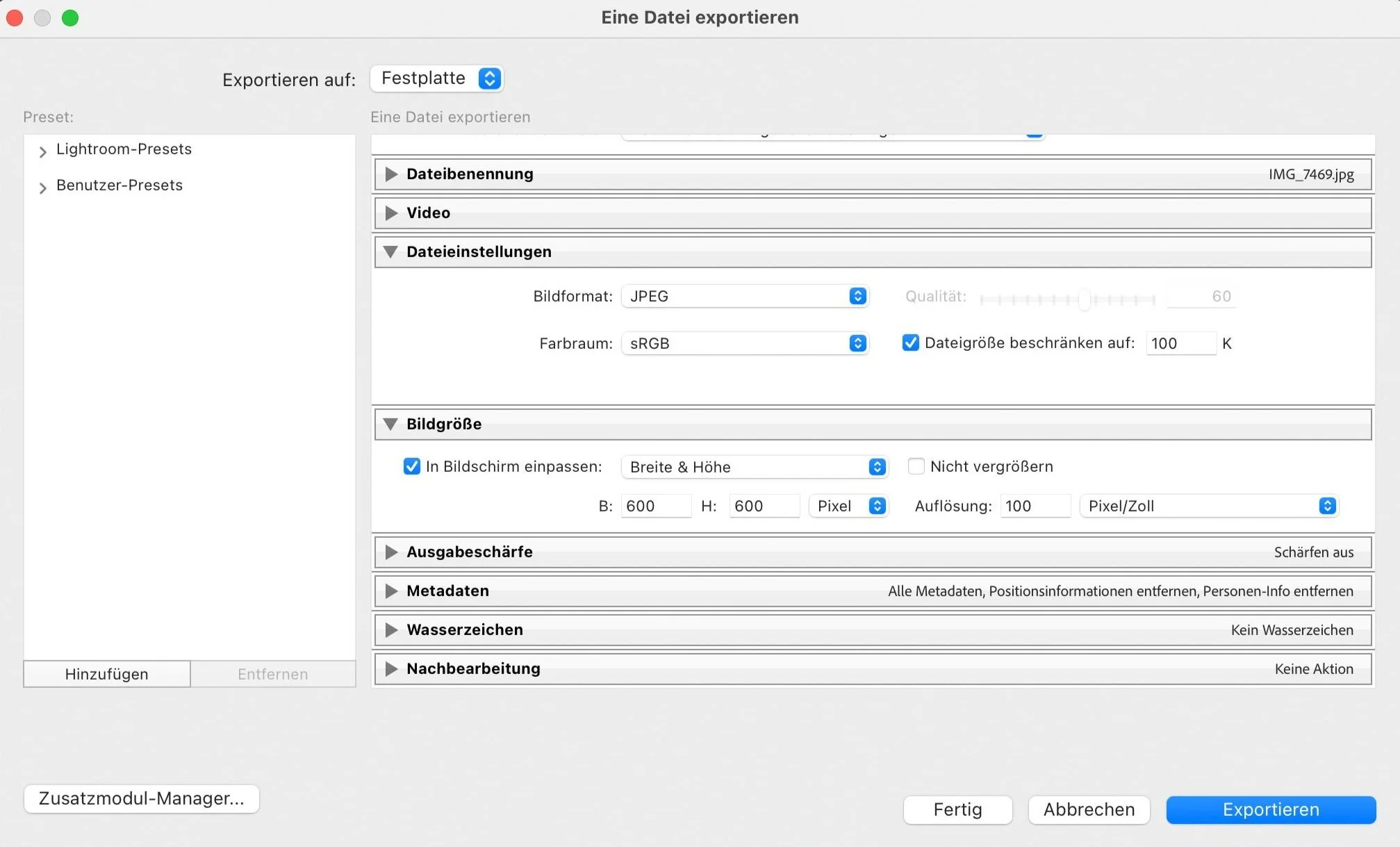Select the Lightroom-Presets label

pos(124,149)
